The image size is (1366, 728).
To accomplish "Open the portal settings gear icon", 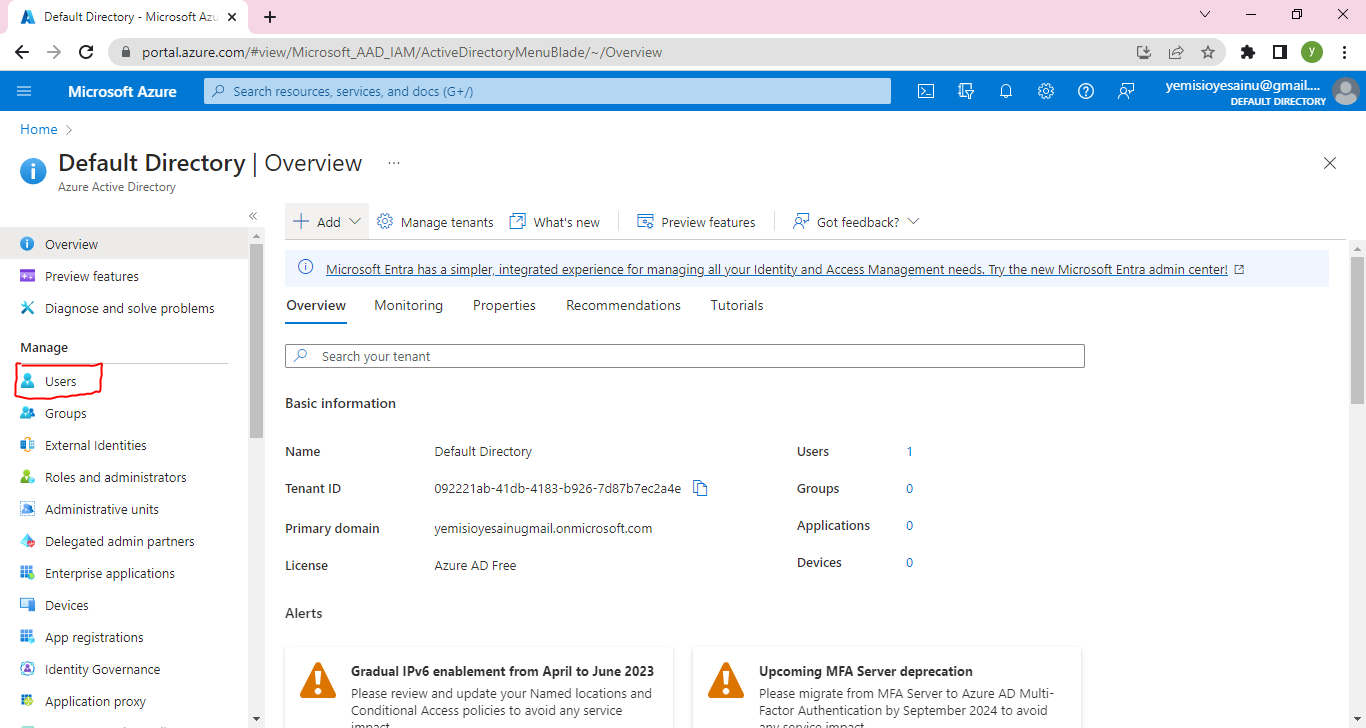I will 1046,91.
